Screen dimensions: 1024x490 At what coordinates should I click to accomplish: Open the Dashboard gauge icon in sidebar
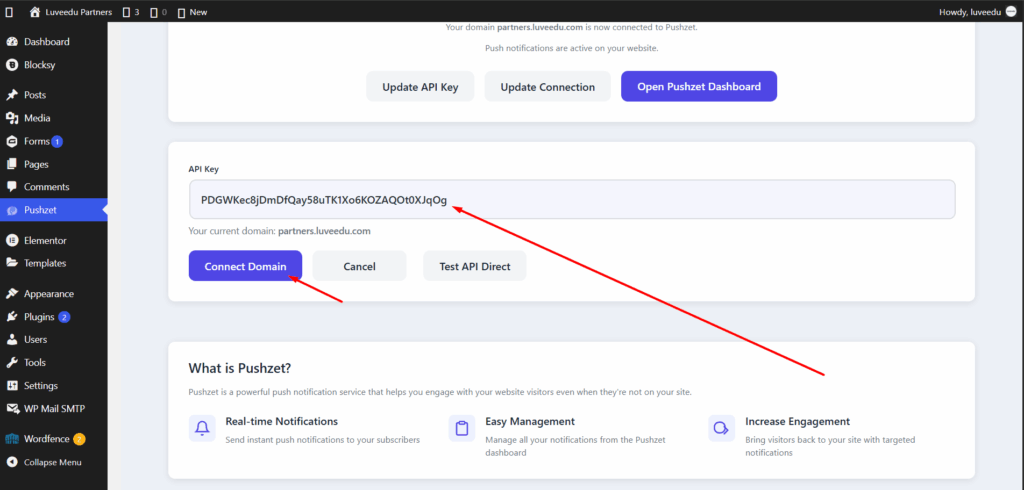tap(12, 42)
